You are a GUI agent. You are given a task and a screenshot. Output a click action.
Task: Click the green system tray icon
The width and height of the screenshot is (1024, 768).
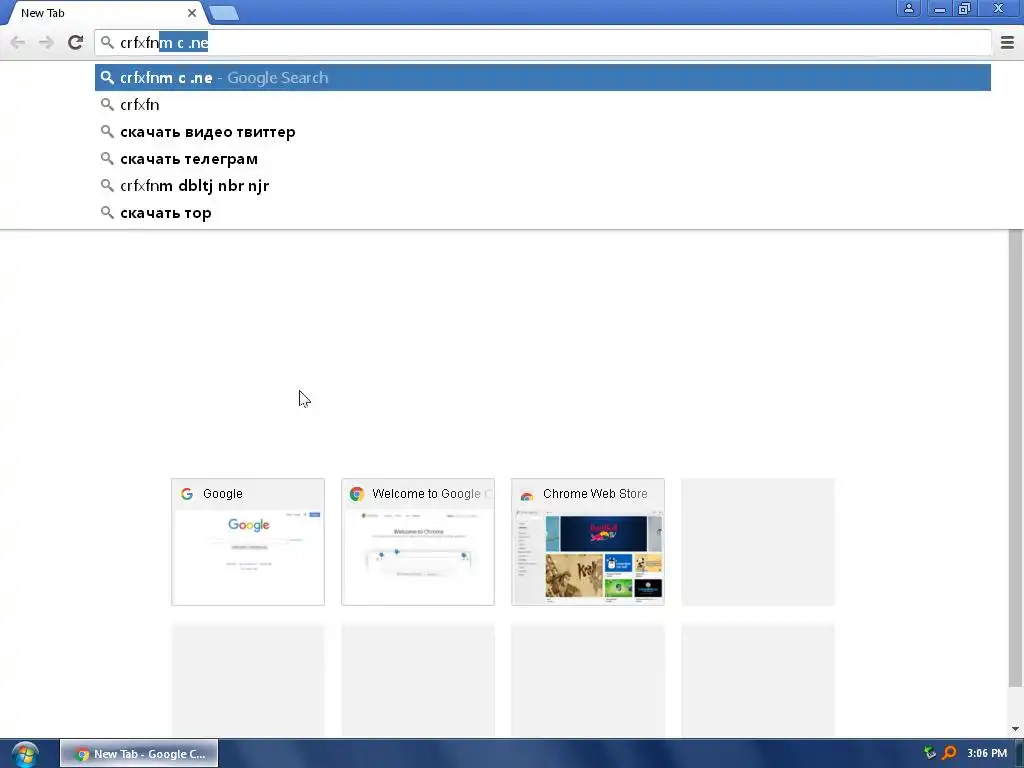[929, 754]
